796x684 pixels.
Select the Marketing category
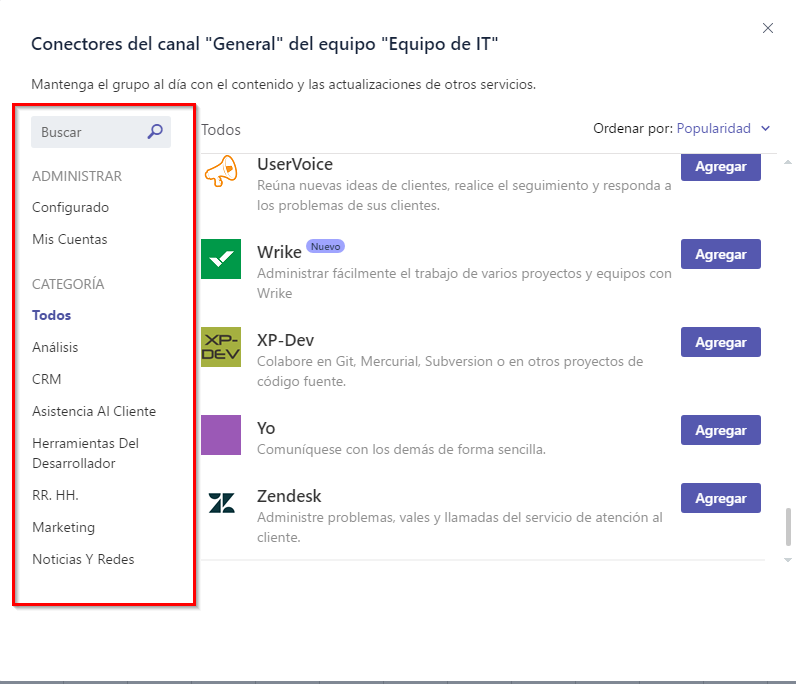click(63, 527)
